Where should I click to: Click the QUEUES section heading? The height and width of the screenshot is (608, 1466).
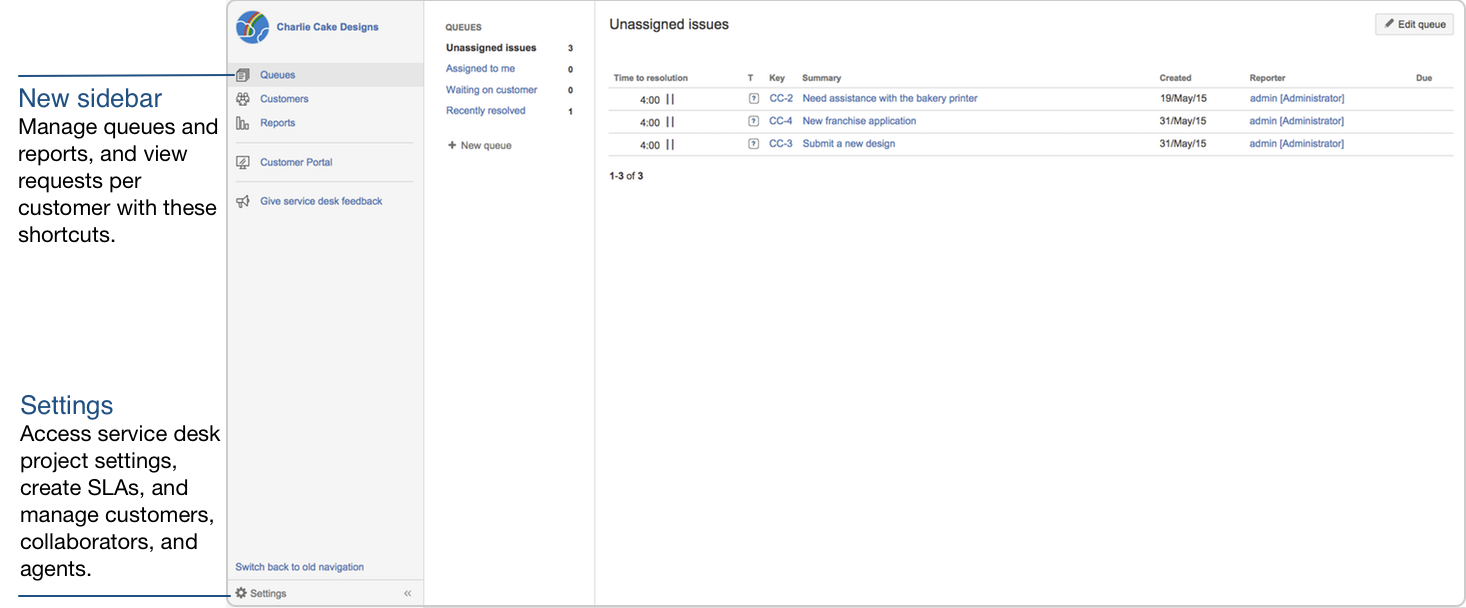(463, 28)
